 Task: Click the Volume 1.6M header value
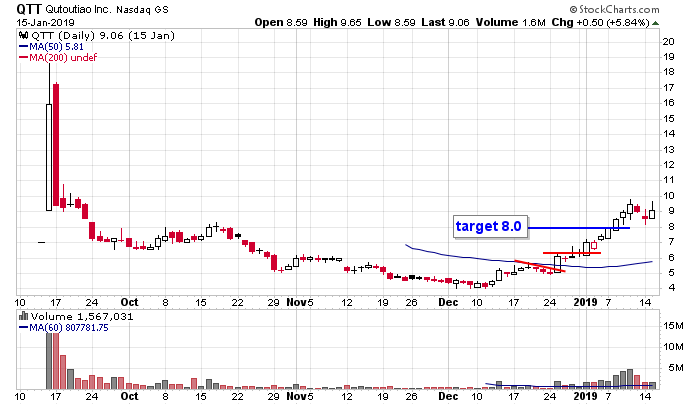point(510,22)
